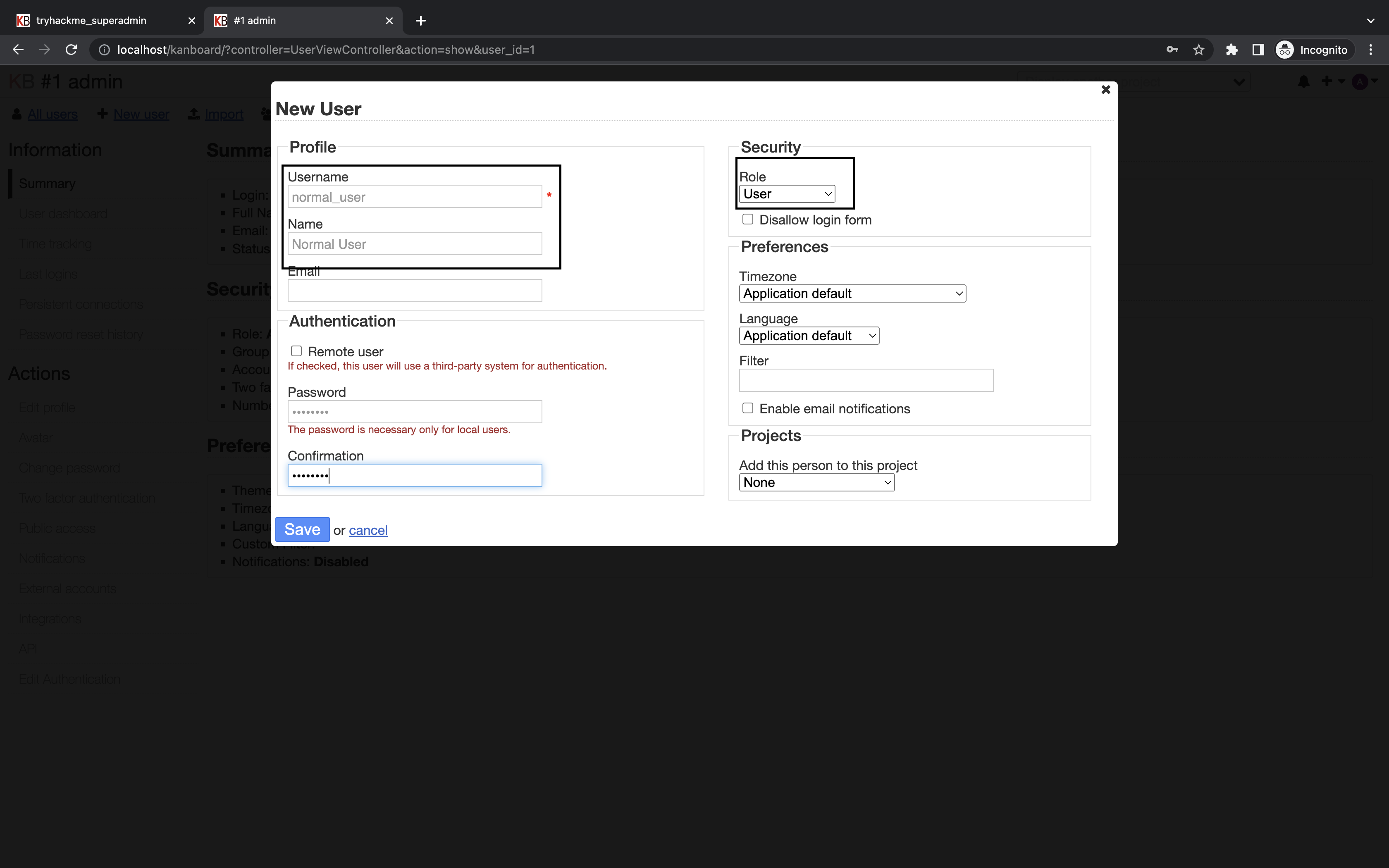Screen dimensions: 1389x868
Task: Click the bookmark star in the address bar
Action: (x=1198, y=49)
